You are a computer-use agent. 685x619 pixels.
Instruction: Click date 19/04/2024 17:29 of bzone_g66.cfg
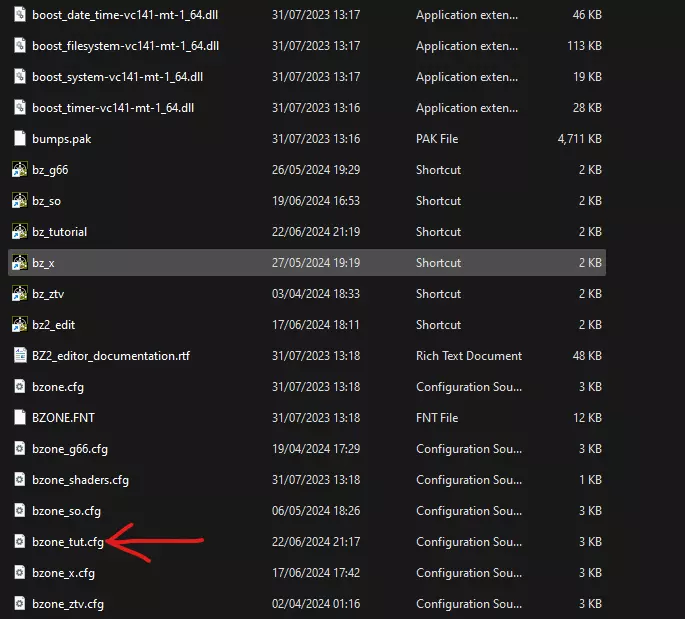tap(316, 449)
